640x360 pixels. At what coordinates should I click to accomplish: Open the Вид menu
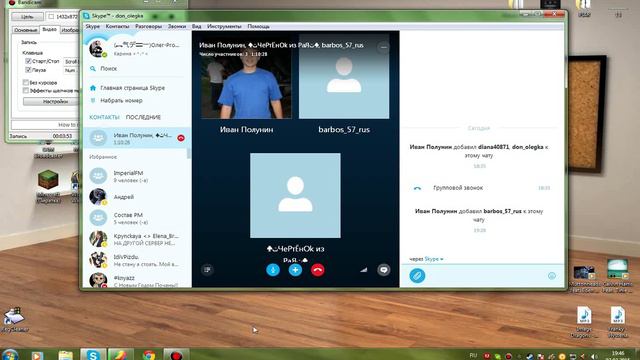click(196, 26)
